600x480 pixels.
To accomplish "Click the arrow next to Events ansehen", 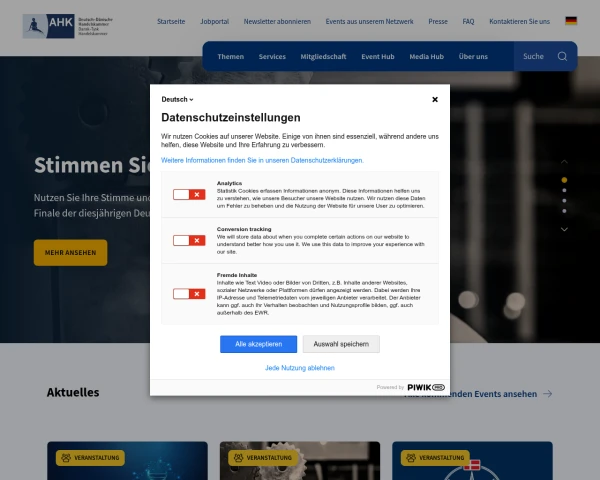I will pos(548,394).
